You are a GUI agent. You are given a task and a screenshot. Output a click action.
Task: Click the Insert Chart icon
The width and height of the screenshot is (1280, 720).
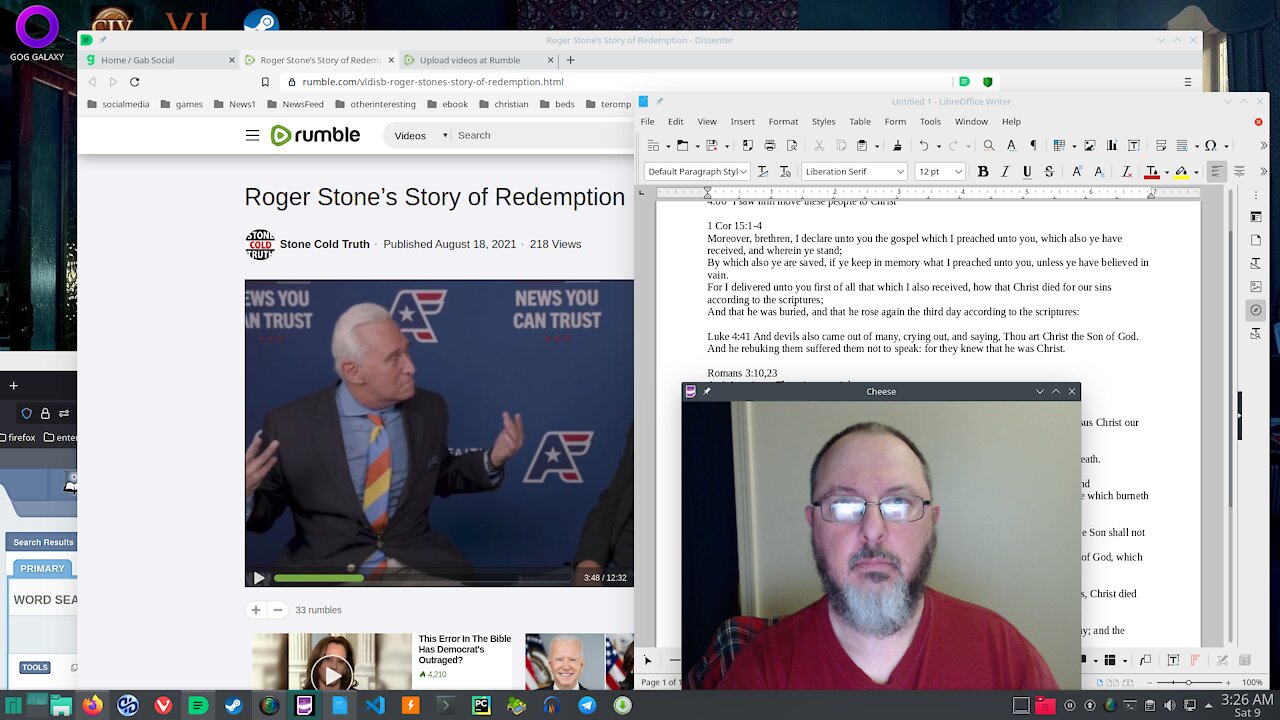click(x=1112, y=146)
